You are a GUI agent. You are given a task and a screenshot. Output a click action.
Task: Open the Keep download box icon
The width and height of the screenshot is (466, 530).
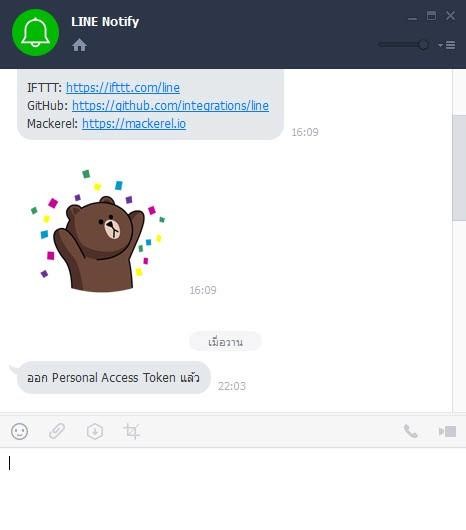95,431
